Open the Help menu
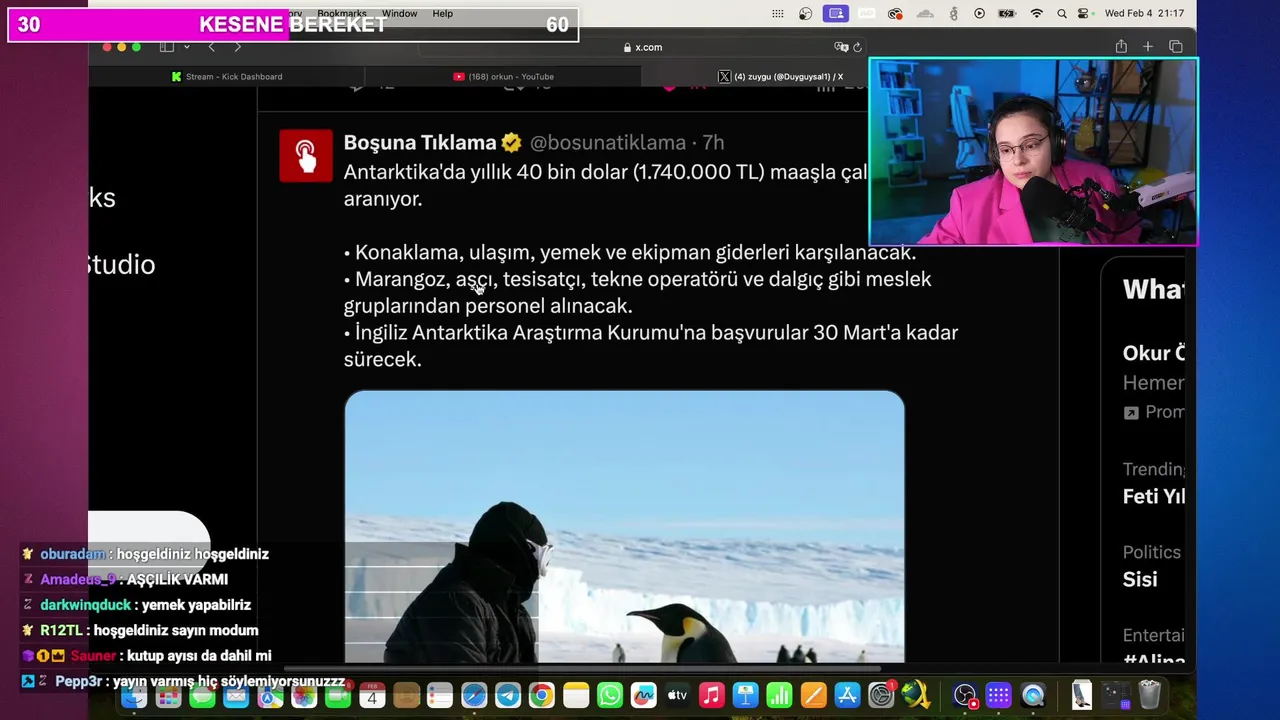The image size is (1280, 720). click(442, 14)
